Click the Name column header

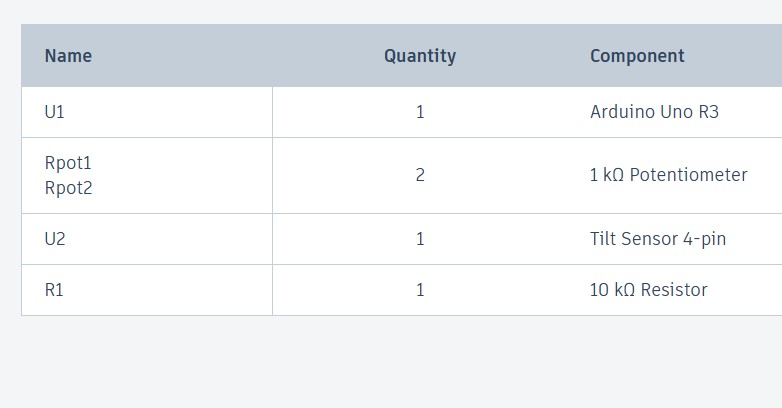68,55
